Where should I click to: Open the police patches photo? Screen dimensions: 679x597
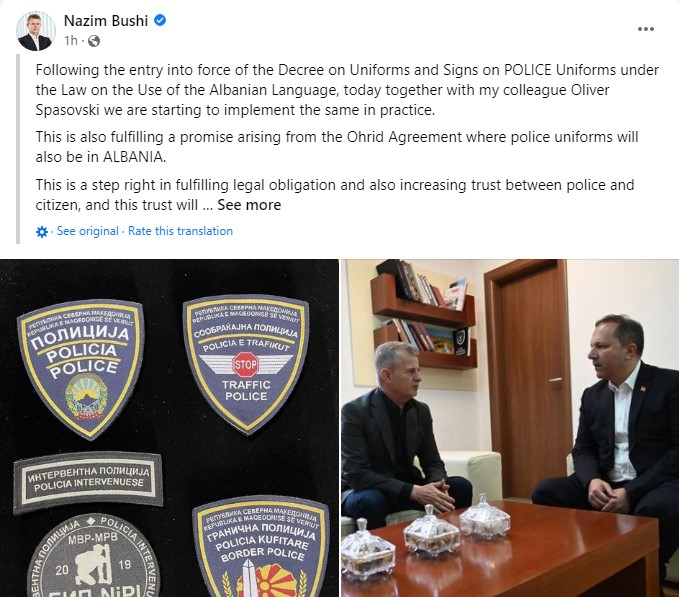point(169,428)
